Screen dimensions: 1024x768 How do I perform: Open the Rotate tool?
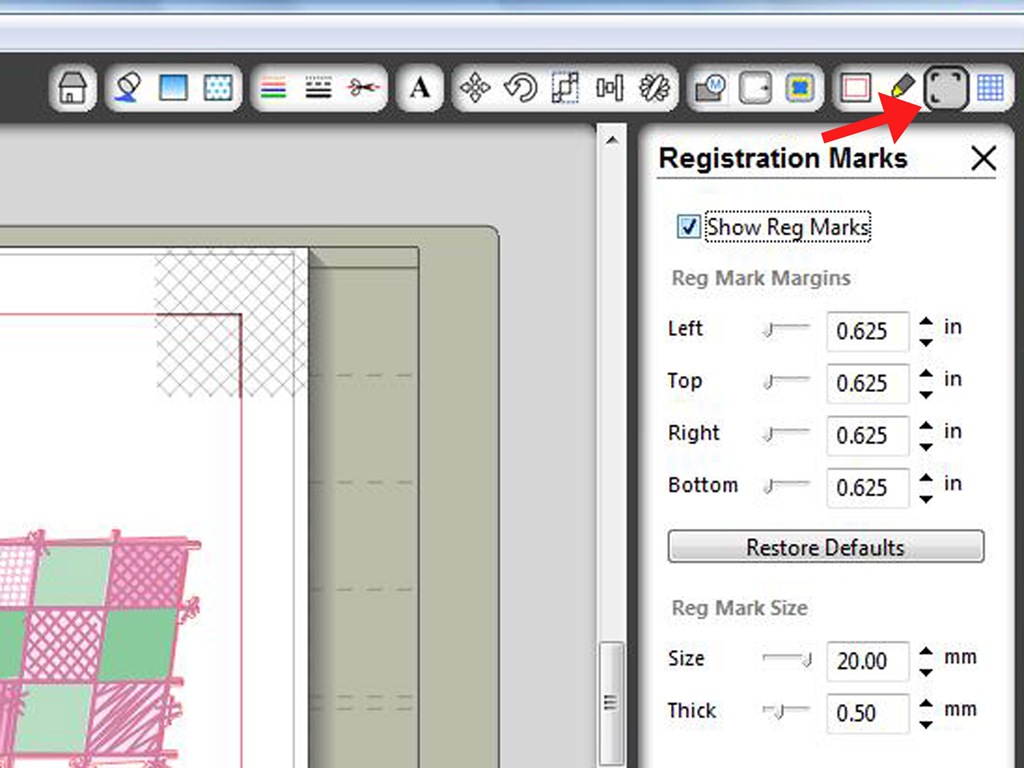520,88
